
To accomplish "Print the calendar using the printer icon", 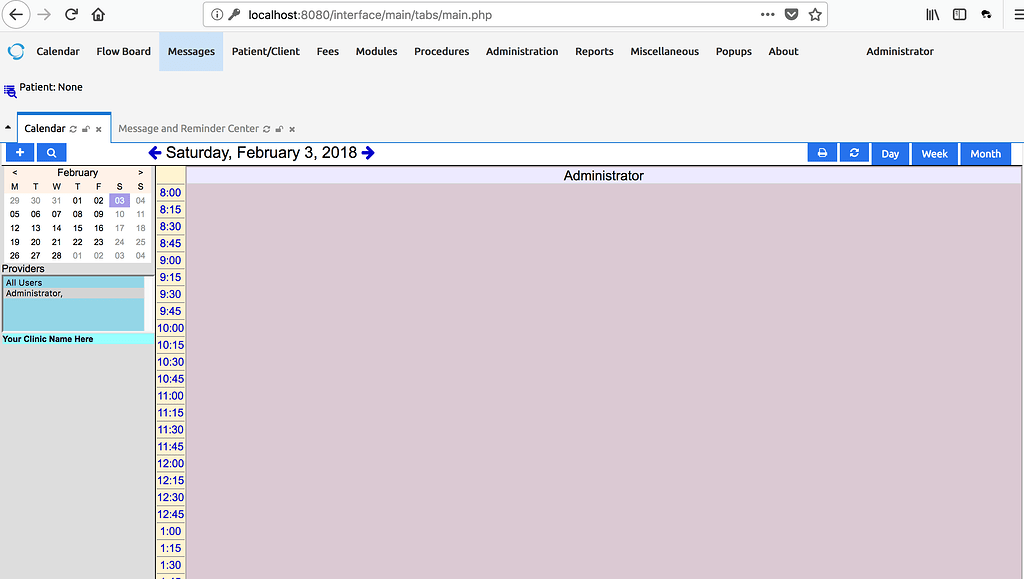I will [822, 152].
